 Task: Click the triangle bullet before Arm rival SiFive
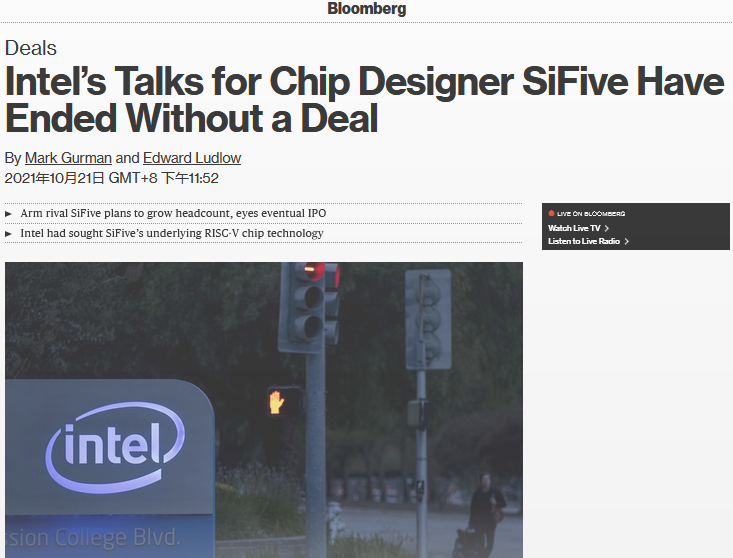[x=8, y=214]
